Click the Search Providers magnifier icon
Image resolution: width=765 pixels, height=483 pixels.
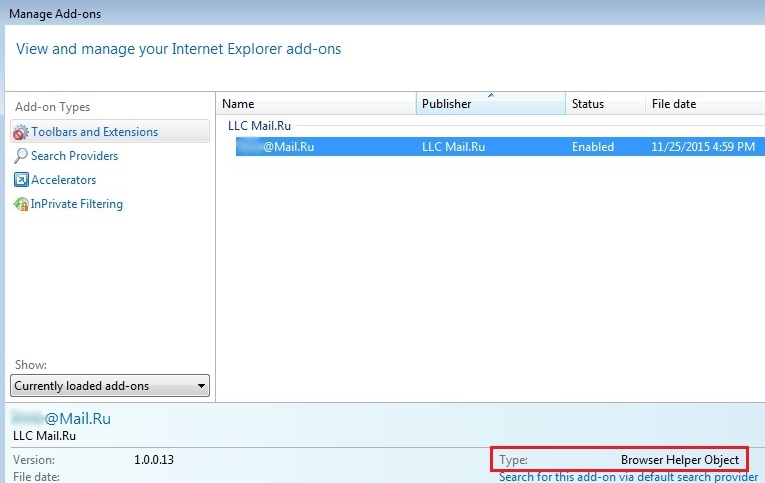[x=21, y=156]
